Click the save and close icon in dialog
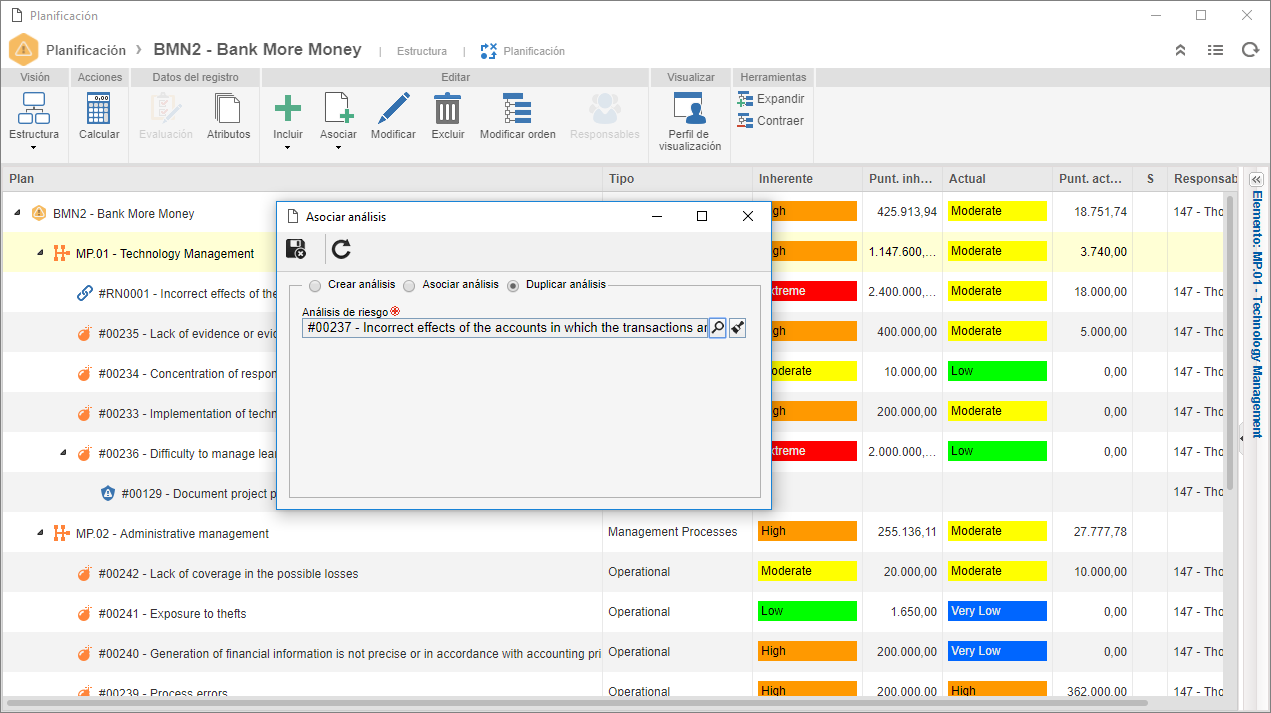The height and width of the screenshot is (713, 1271). [x=296, y=249]
